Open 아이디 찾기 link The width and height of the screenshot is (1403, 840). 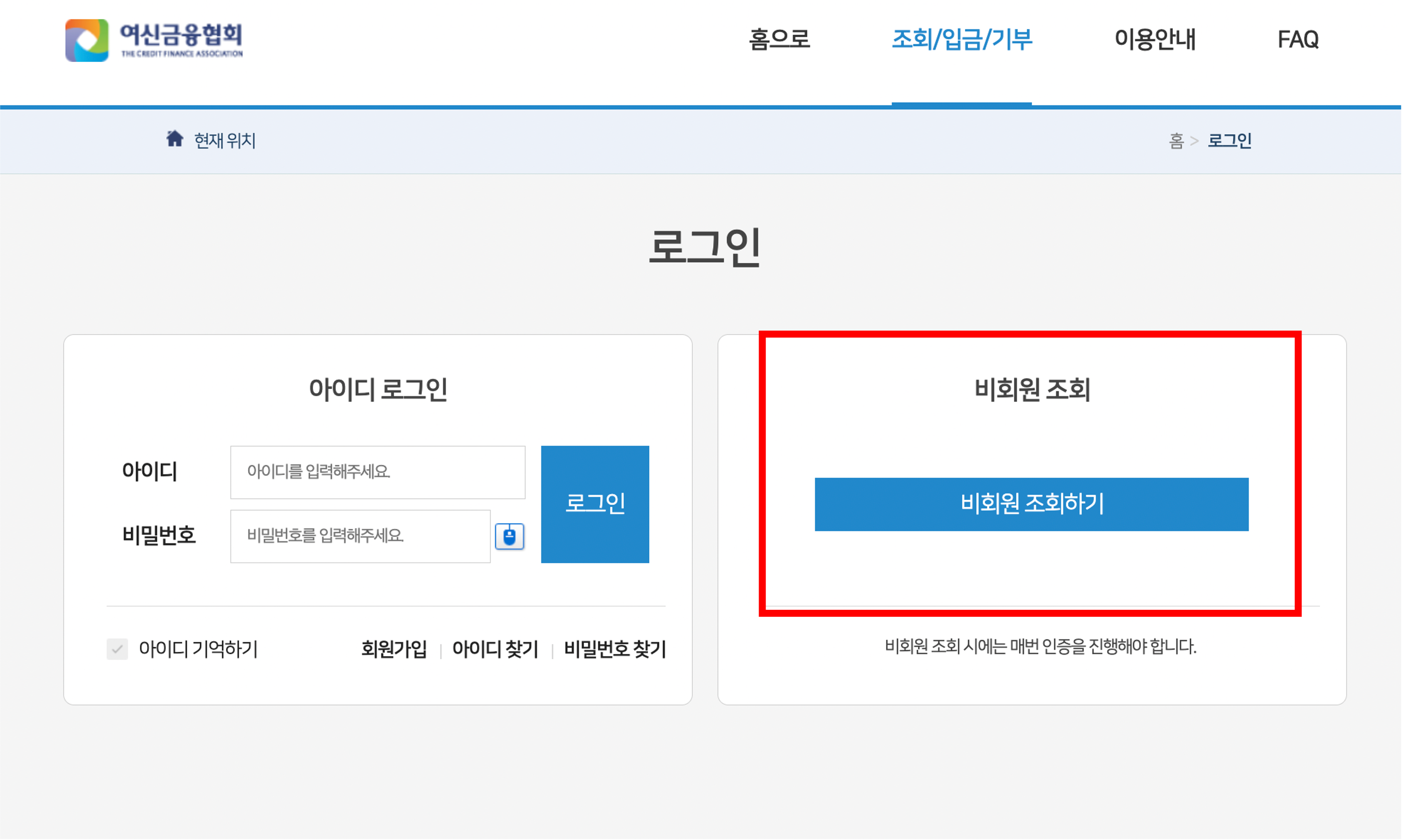point(495,649)
